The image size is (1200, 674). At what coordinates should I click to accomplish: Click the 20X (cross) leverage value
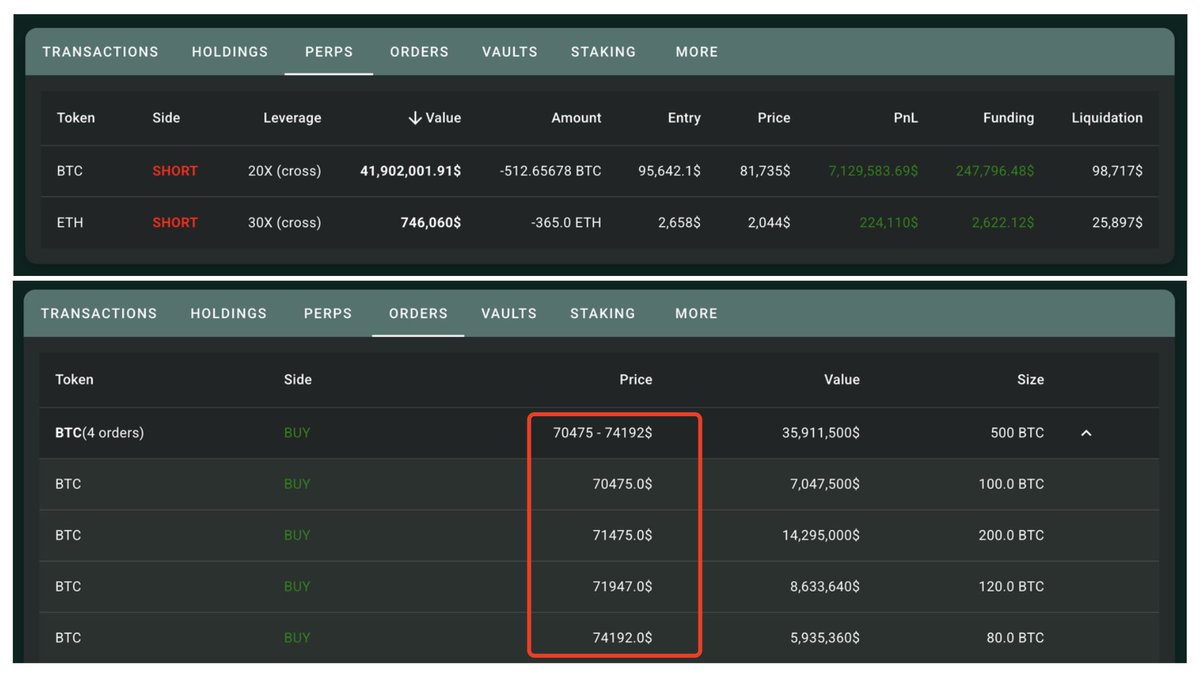coord(285,171)
